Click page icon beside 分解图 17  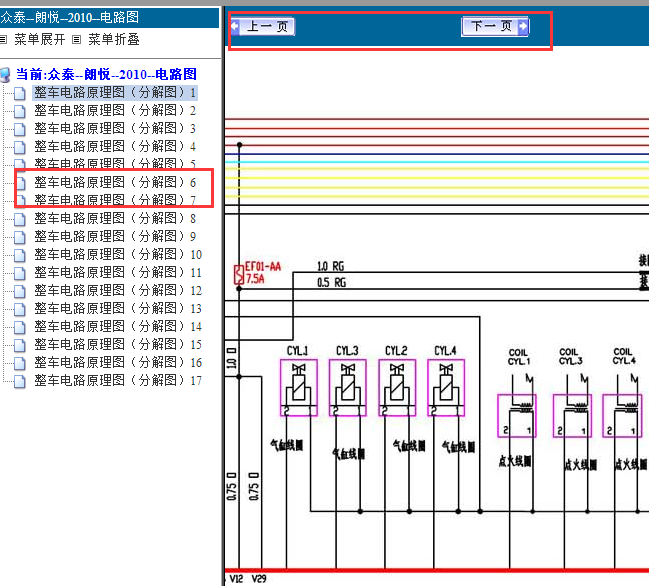tap(19, 382)
